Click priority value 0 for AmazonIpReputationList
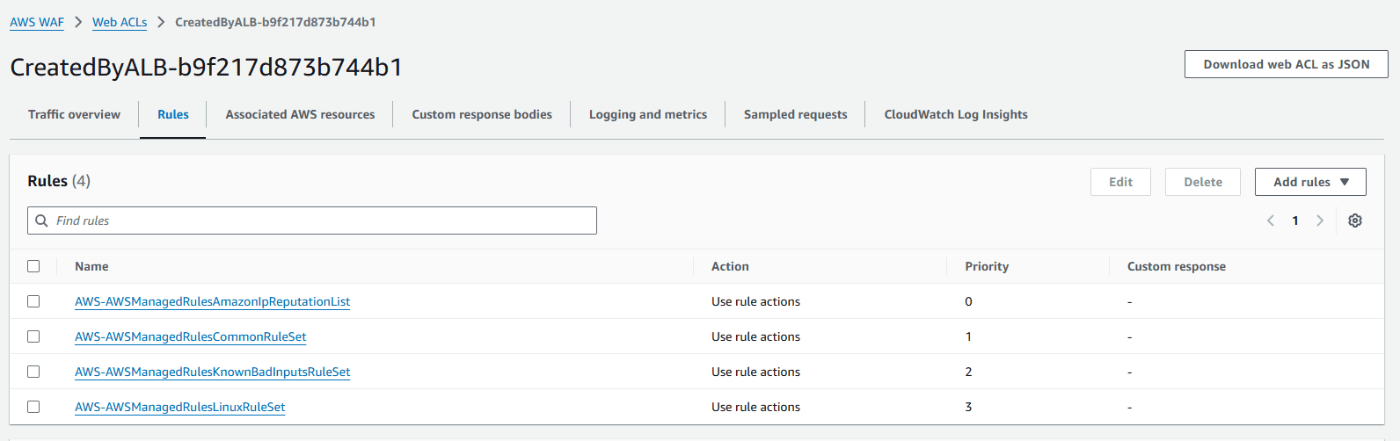Screen dimensions: 1400x441 (969, 302)
